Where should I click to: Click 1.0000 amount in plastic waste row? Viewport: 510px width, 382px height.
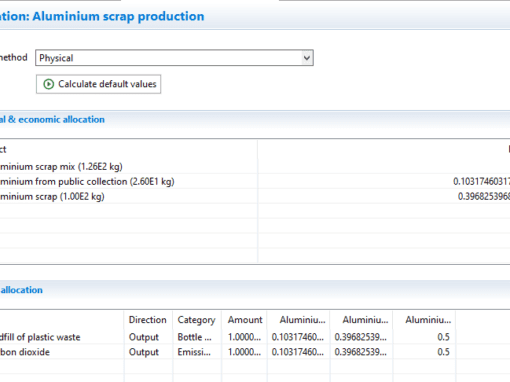pyautogui.click(x=244, y=337)
